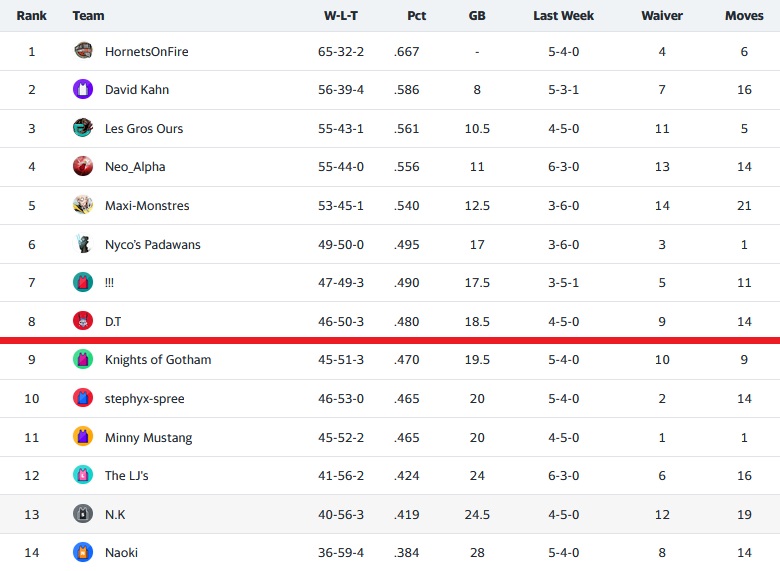Click the GB column header

tap(477, 16)
